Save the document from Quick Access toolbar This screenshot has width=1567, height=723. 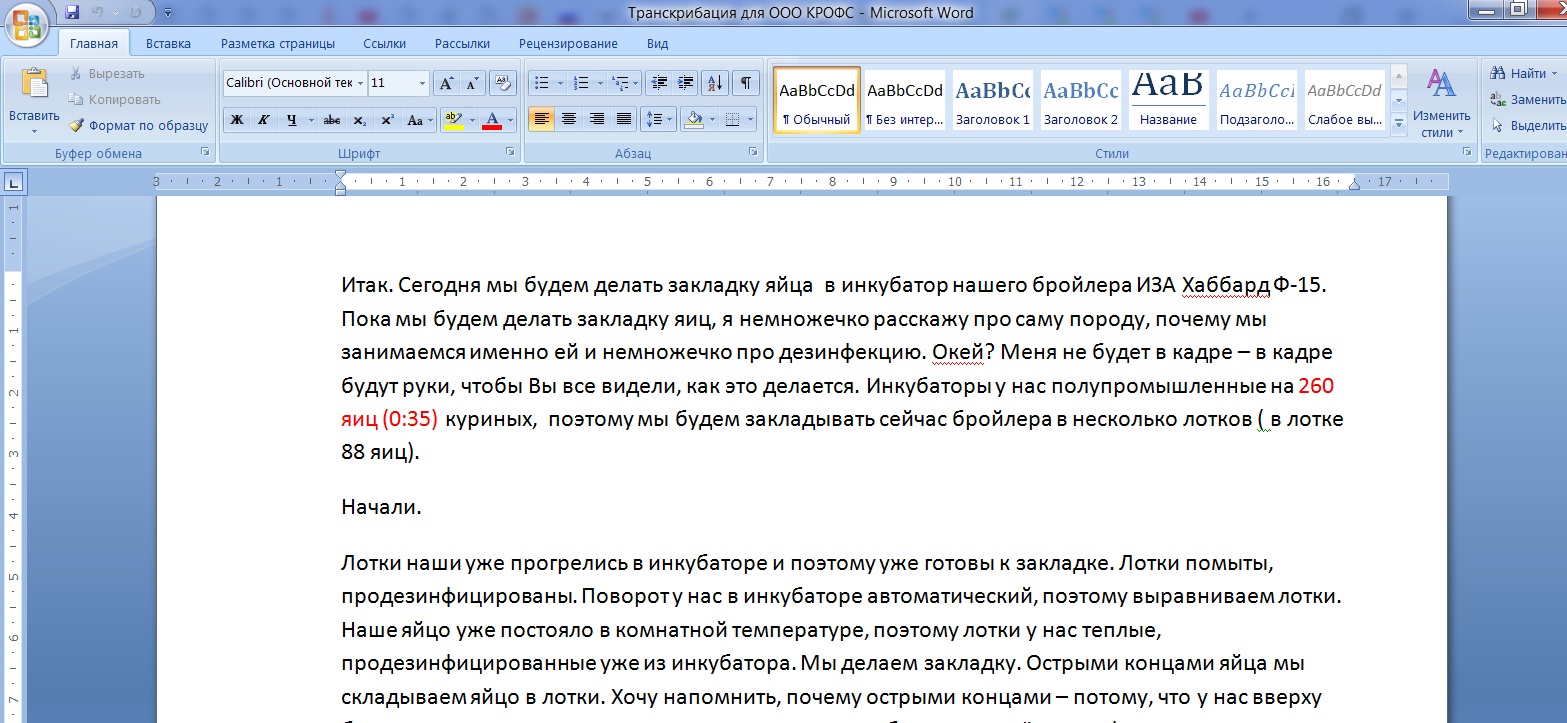tap(72, 13)
